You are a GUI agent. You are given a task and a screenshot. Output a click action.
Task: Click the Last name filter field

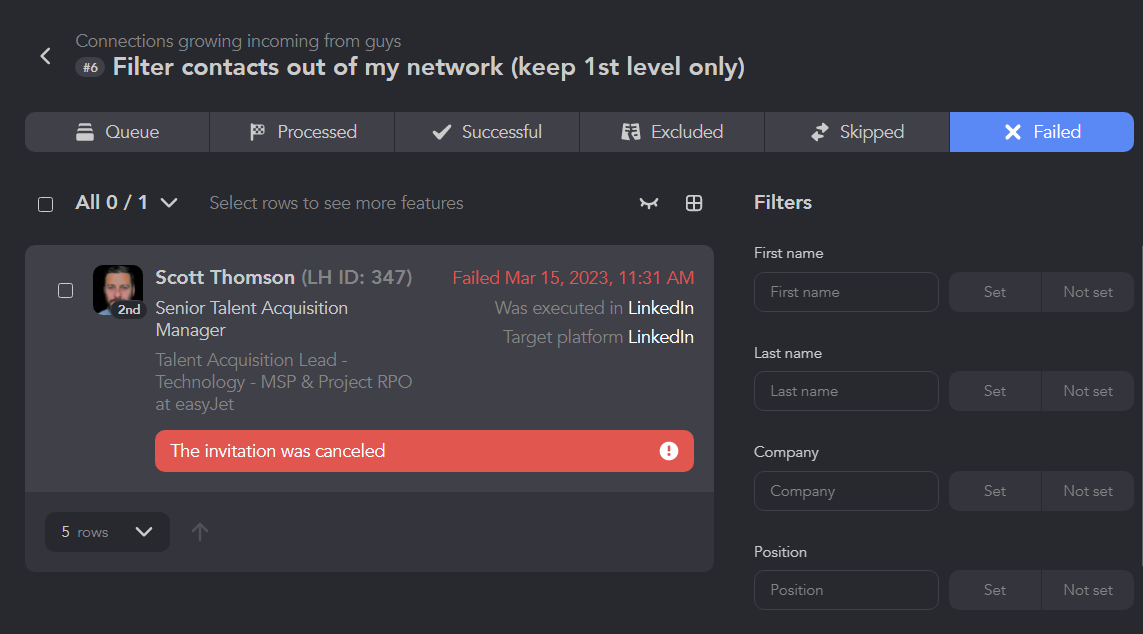[x=846, y=391]
